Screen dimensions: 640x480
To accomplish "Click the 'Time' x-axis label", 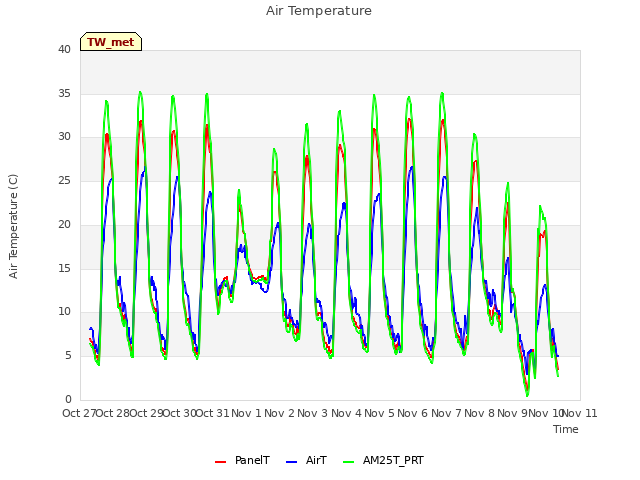I will (x=566, y=429).
